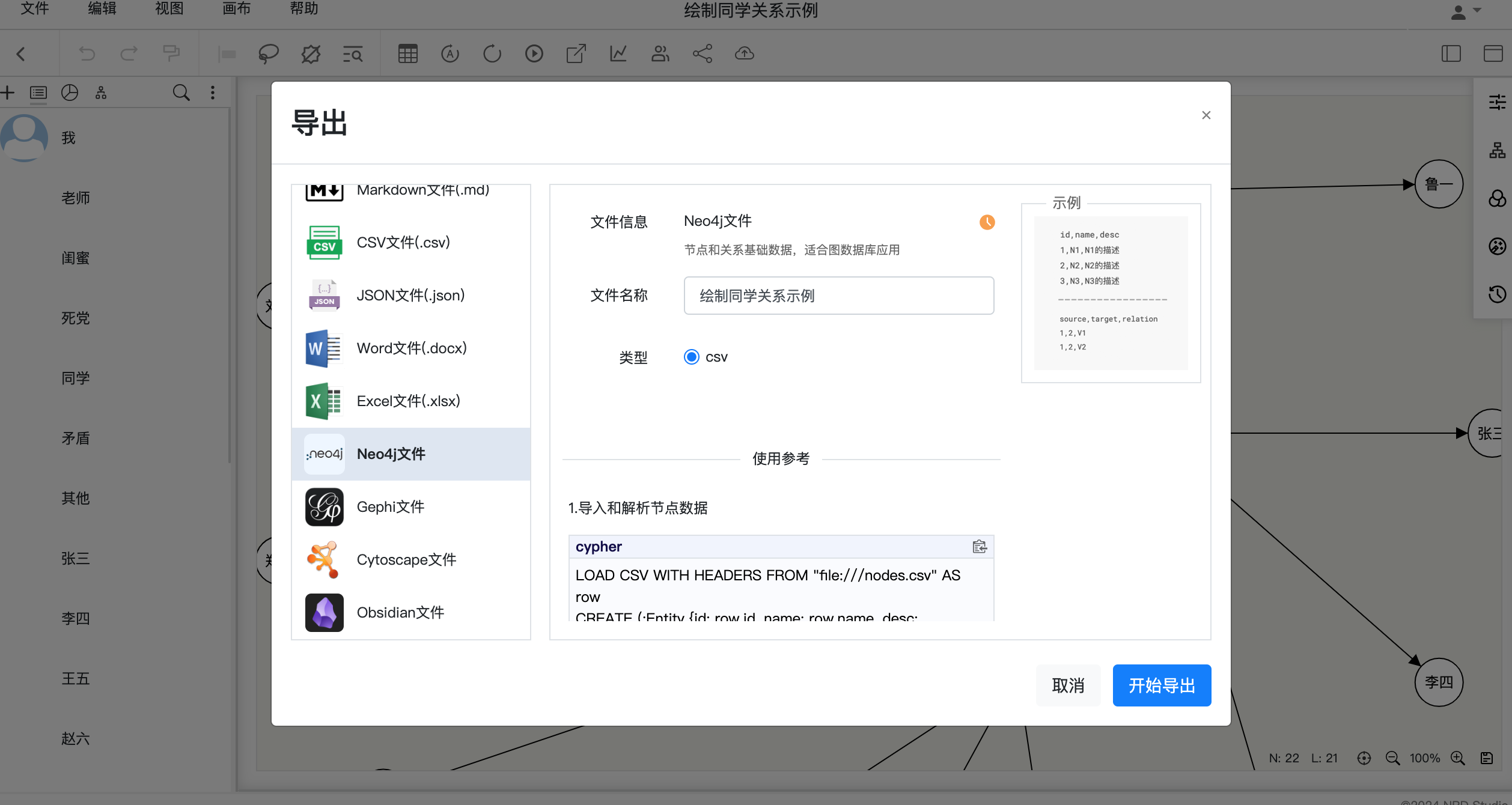Click the search icon in left panel

point(181,93)
